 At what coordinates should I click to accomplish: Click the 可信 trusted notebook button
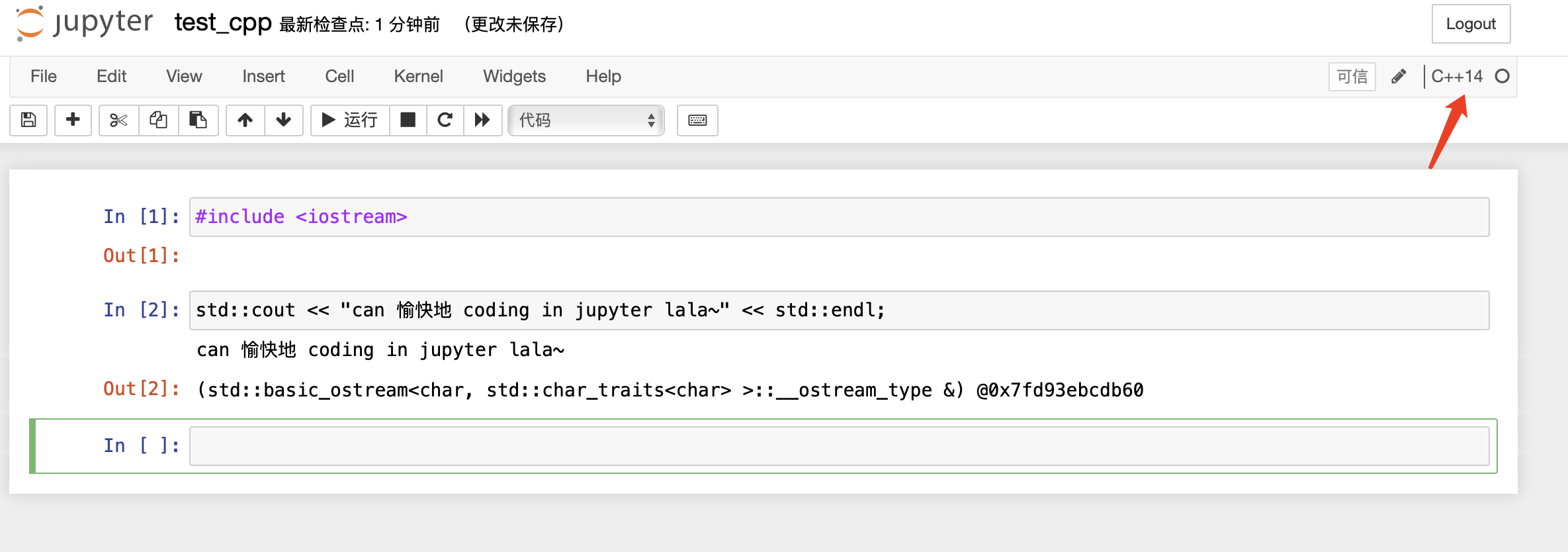coord(1352,77)
